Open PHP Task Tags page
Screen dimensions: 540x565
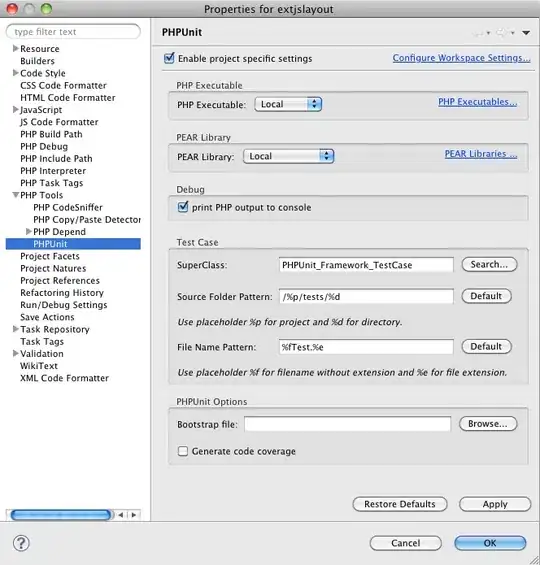tap(52, 183)
